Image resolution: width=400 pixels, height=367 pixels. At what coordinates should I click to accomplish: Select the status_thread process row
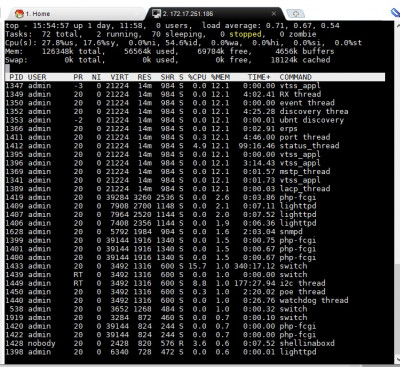pos(195,146)
